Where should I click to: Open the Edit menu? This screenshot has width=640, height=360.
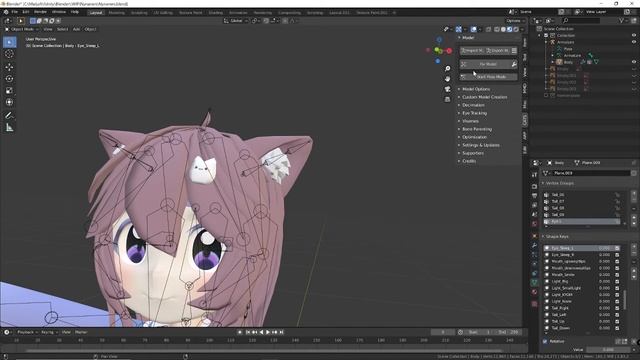click(x=26, y=12)
